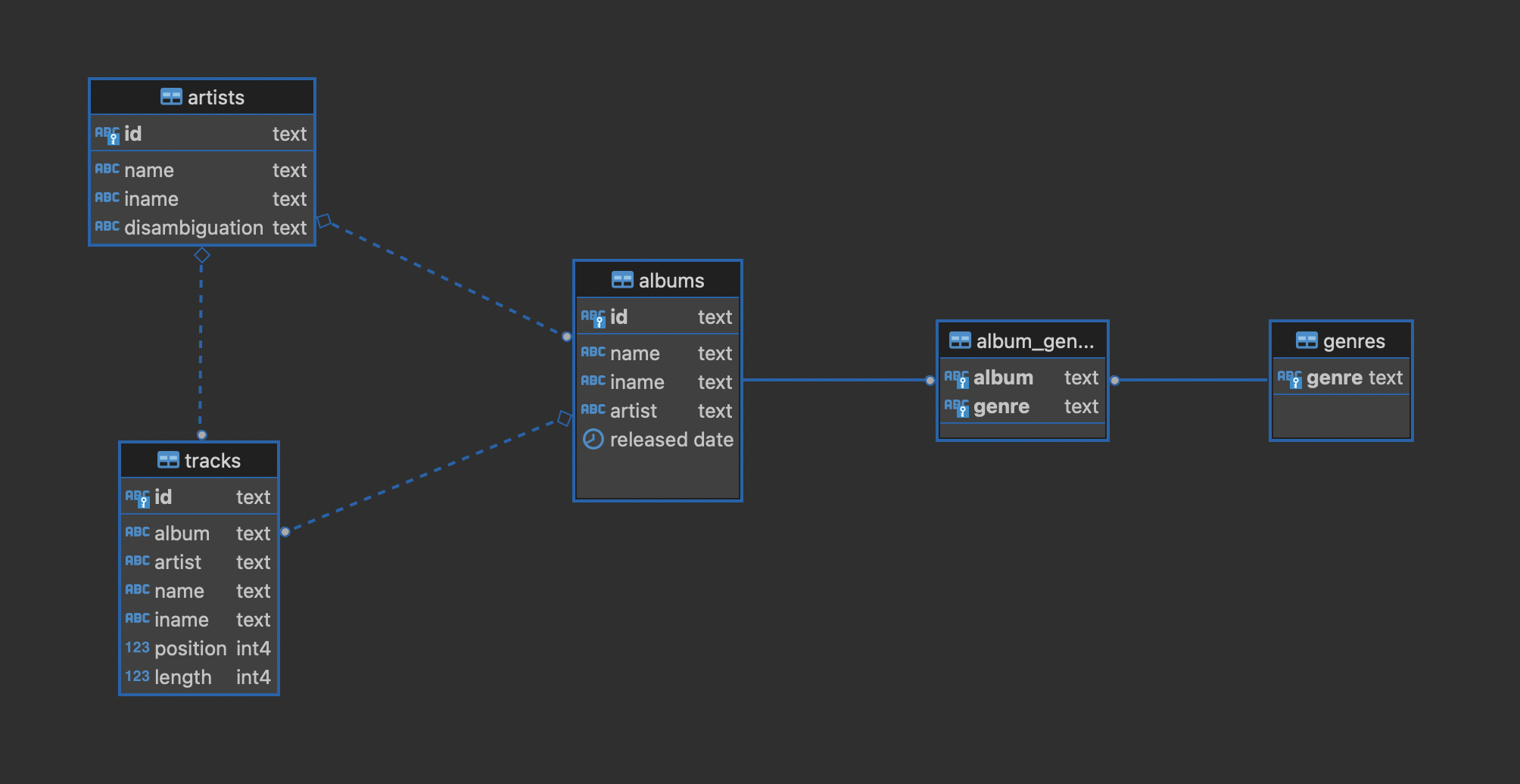The width and height of the screenshot is (1520, 784).
Task: Click key icon of album_gen album column
Action: pyautogui.click(x=956, y=378)
